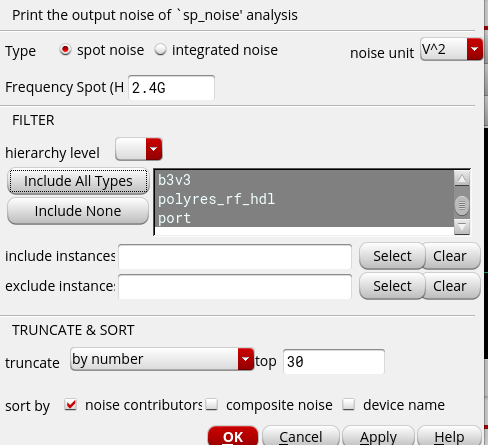Open the noise unit V^2 dropdown
Screen dimensions: 488x445
(x=452, y=49)
